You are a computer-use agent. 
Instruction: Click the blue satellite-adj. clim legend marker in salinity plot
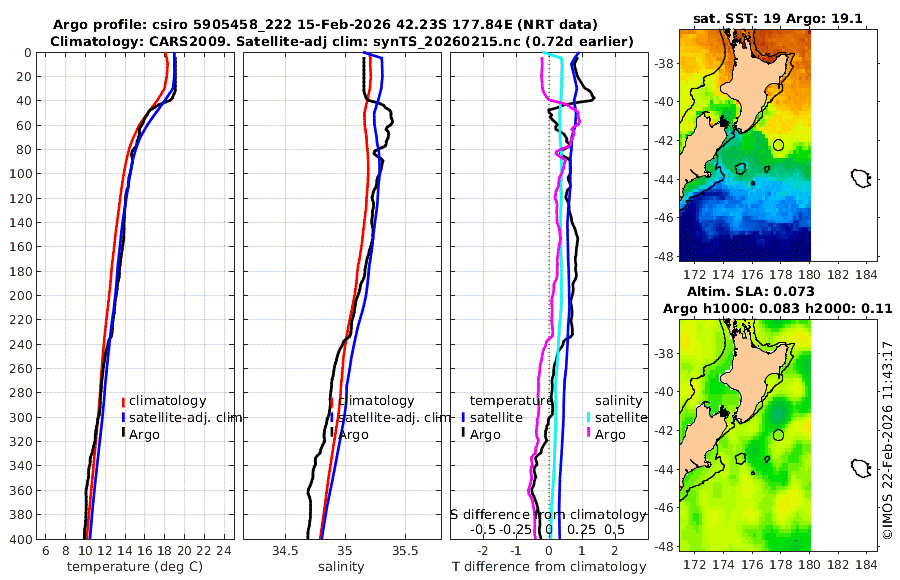click(332, 417)
